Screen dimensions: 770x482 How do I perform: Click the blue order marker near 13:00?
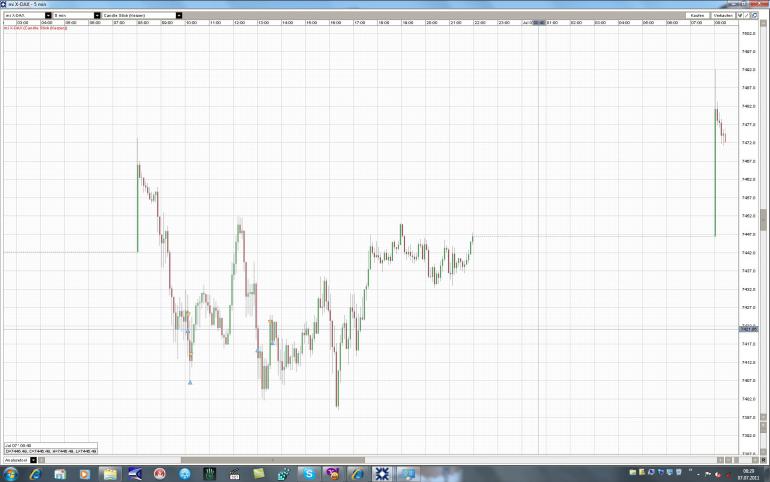258,350
